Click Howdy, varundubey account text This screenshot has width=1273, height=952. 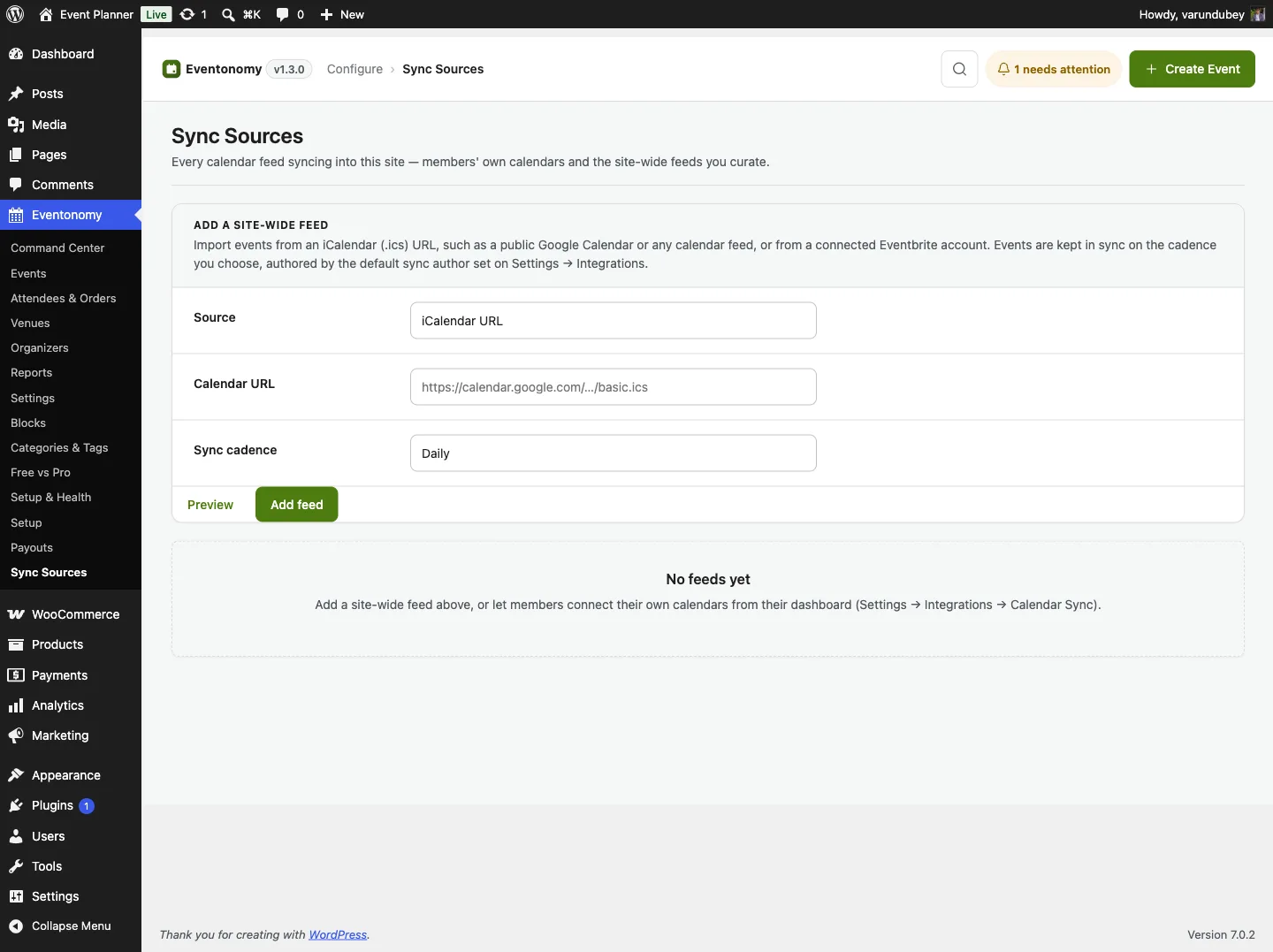tap(1191, 14)
